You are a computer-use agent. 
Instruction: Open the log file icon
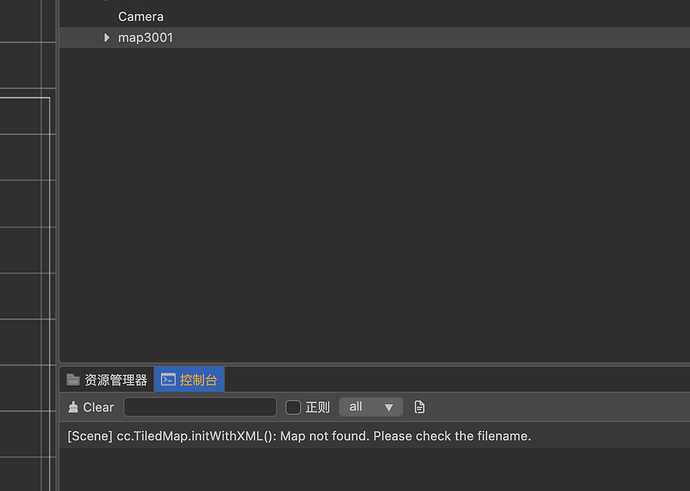pos(419,407)
